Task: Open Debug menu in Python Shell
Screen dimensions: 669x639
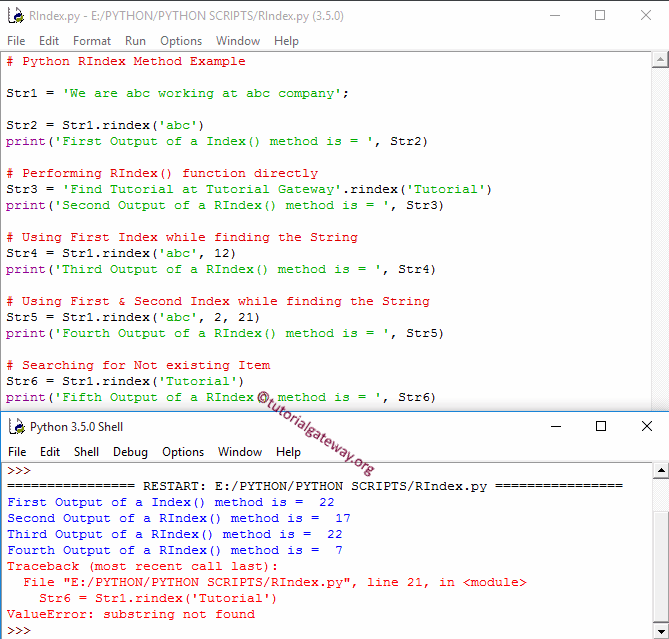Action: coord(130,452)
